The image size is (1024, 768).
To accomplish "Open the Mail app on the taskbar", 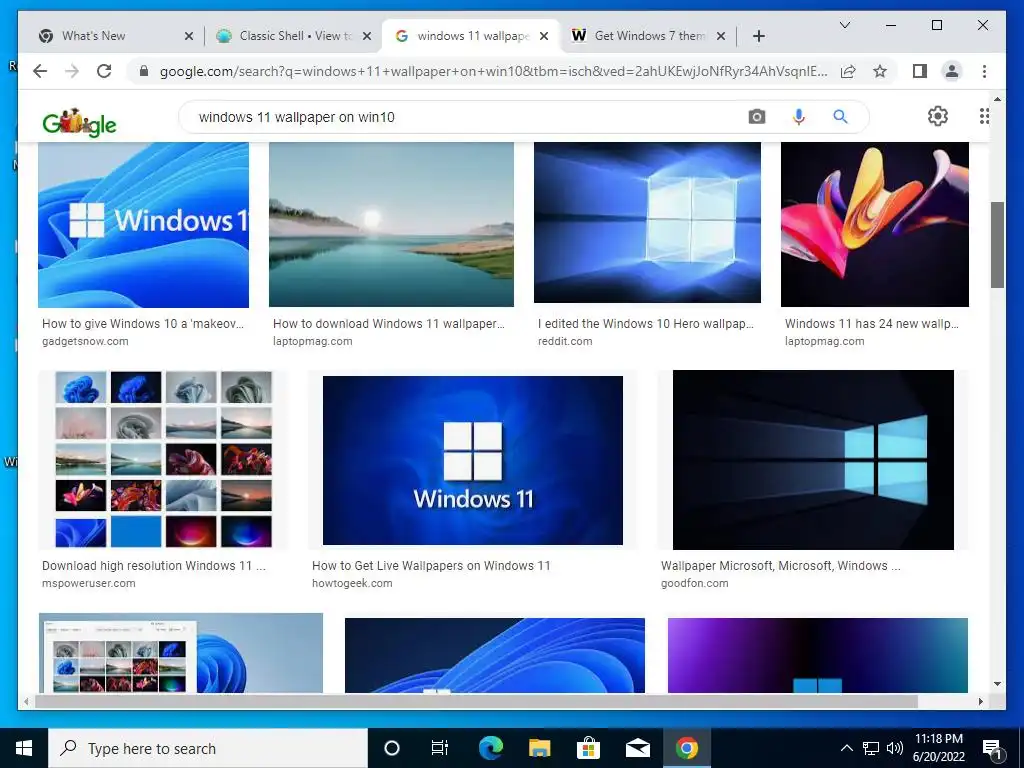I will 637,748.
